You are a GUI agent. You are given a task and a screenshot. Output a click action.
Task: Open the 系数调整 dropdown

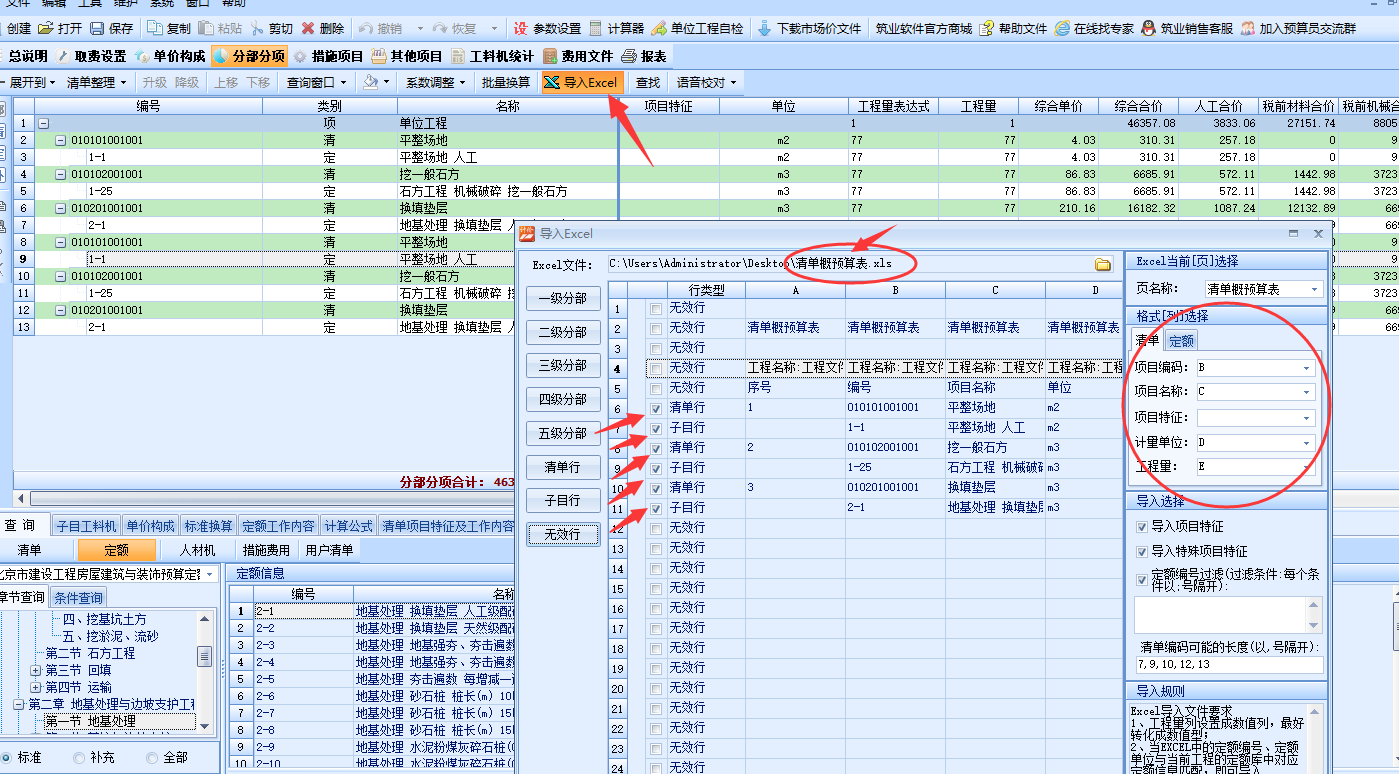click(436, 82)
